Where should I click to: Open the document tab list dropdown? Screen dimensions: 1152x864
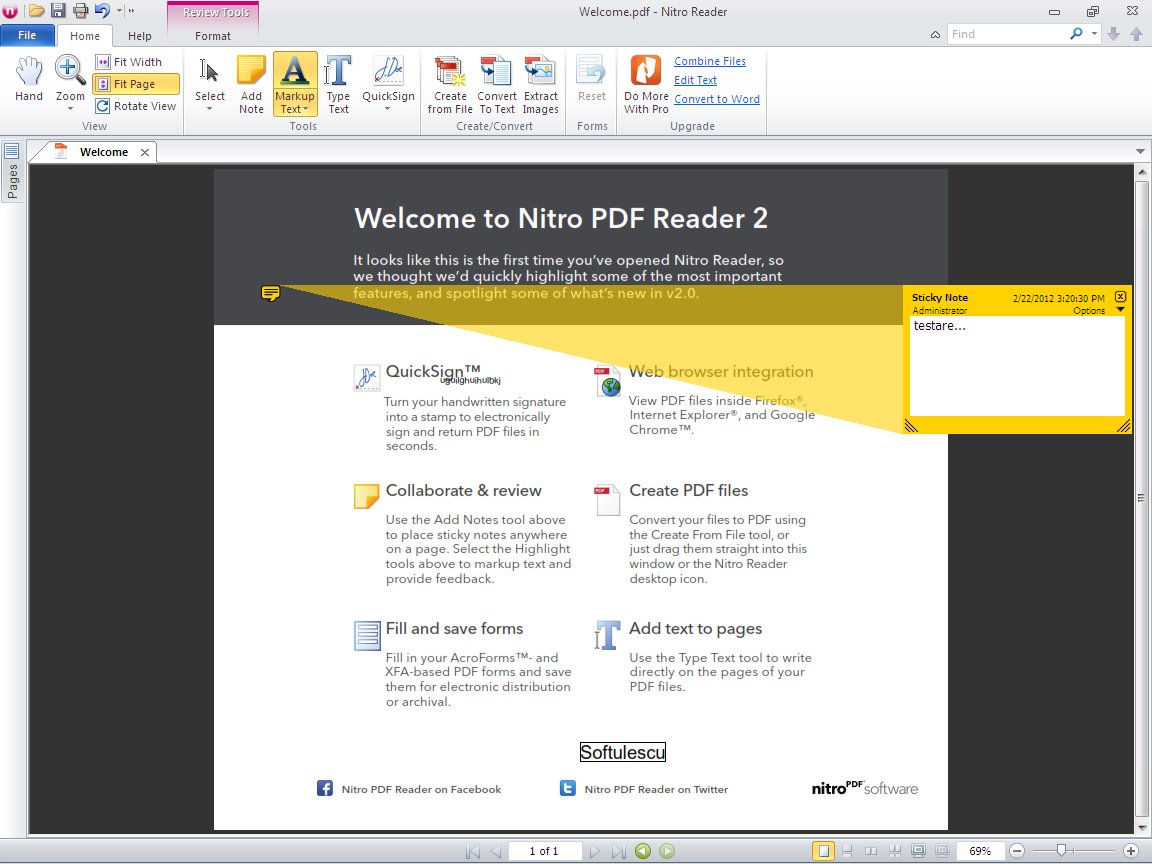(1140, 151)
